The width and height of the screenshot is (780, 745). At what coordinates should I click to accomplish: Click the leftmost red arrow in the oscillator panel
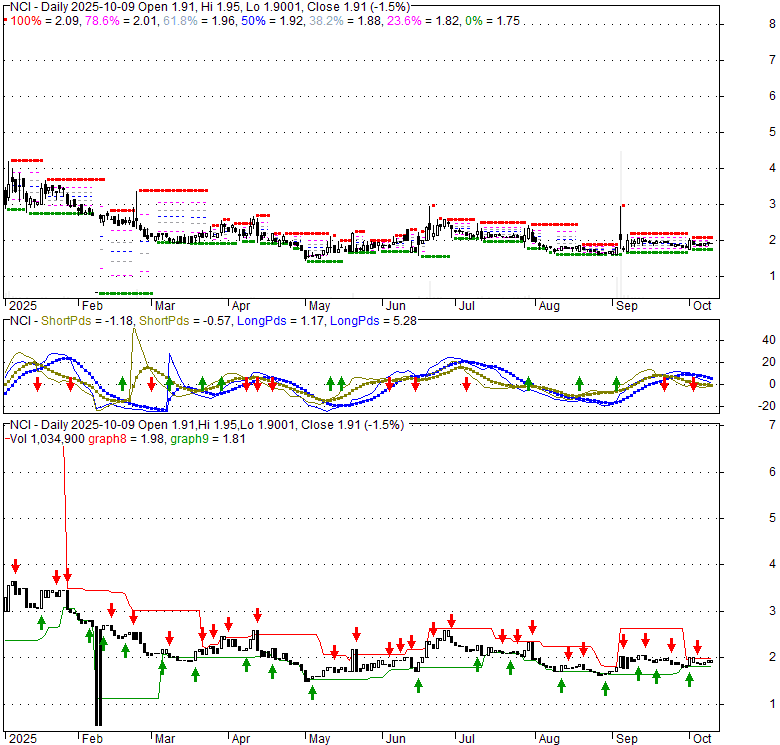click(37, 384)
